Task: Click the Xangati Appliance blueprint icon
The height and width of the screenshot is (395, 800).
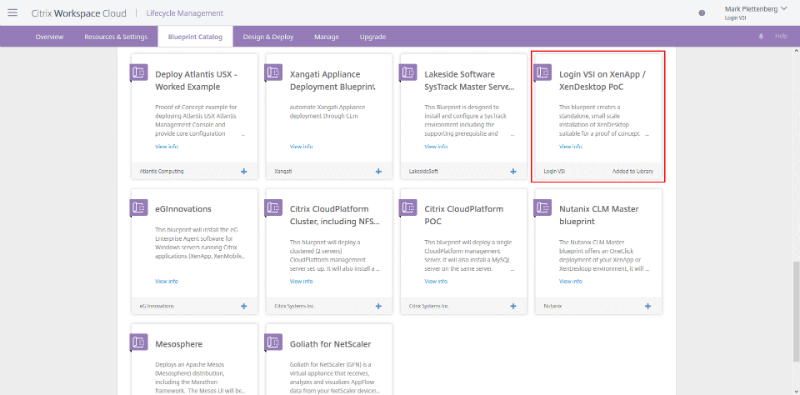Action: (x=274, y=72)
